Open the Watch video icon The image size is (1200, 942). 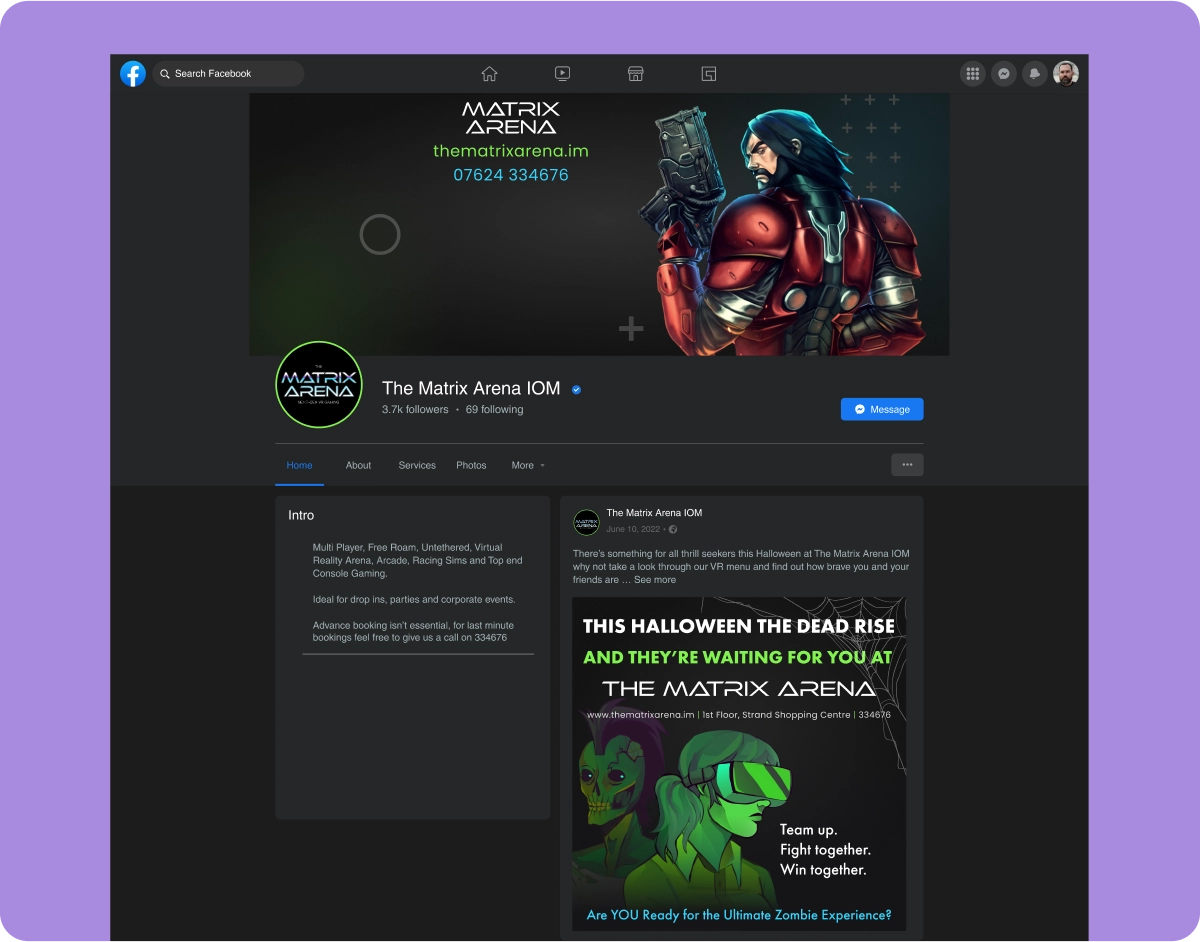[x=562, y=74]
